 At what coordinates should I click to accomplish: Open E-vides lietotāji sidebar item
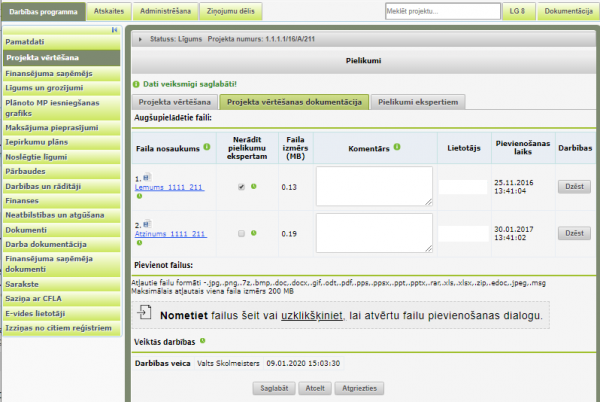pyautogui.click(x=62, y=314)
